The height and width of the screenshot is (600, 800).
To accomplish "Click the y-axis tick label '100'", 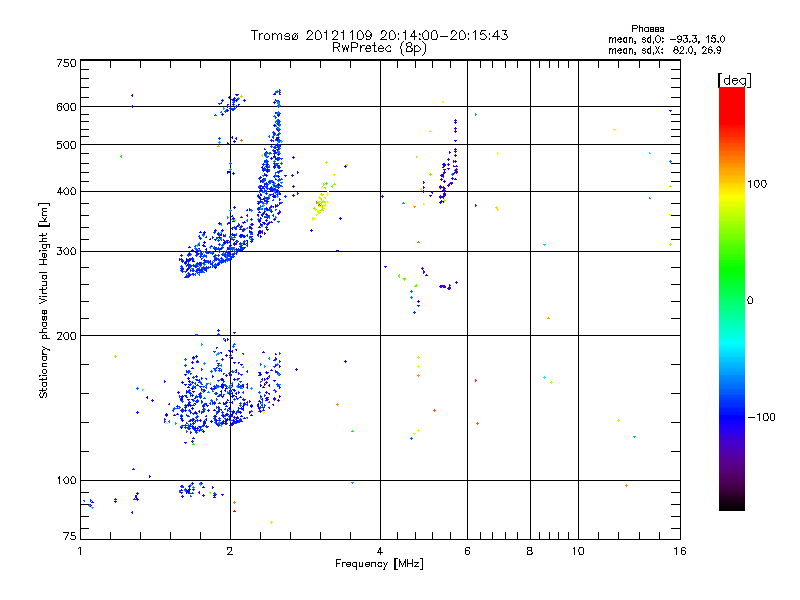I will click(x=66, y=481).
